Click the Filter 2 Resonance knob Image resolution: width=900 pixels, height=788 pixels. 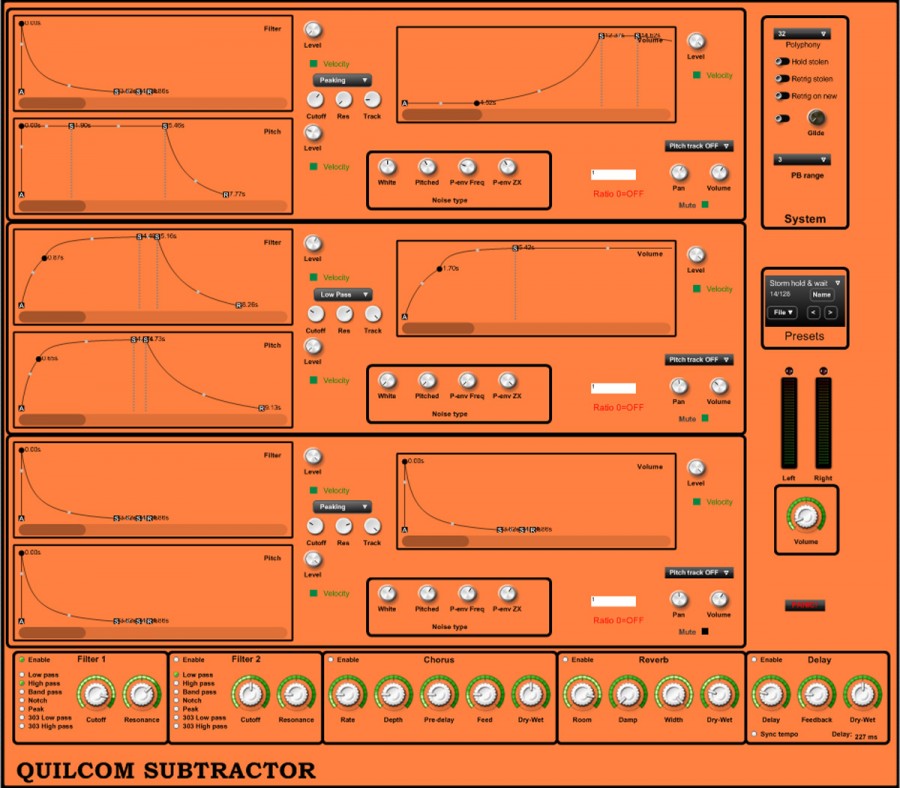(x=295, y=693)
